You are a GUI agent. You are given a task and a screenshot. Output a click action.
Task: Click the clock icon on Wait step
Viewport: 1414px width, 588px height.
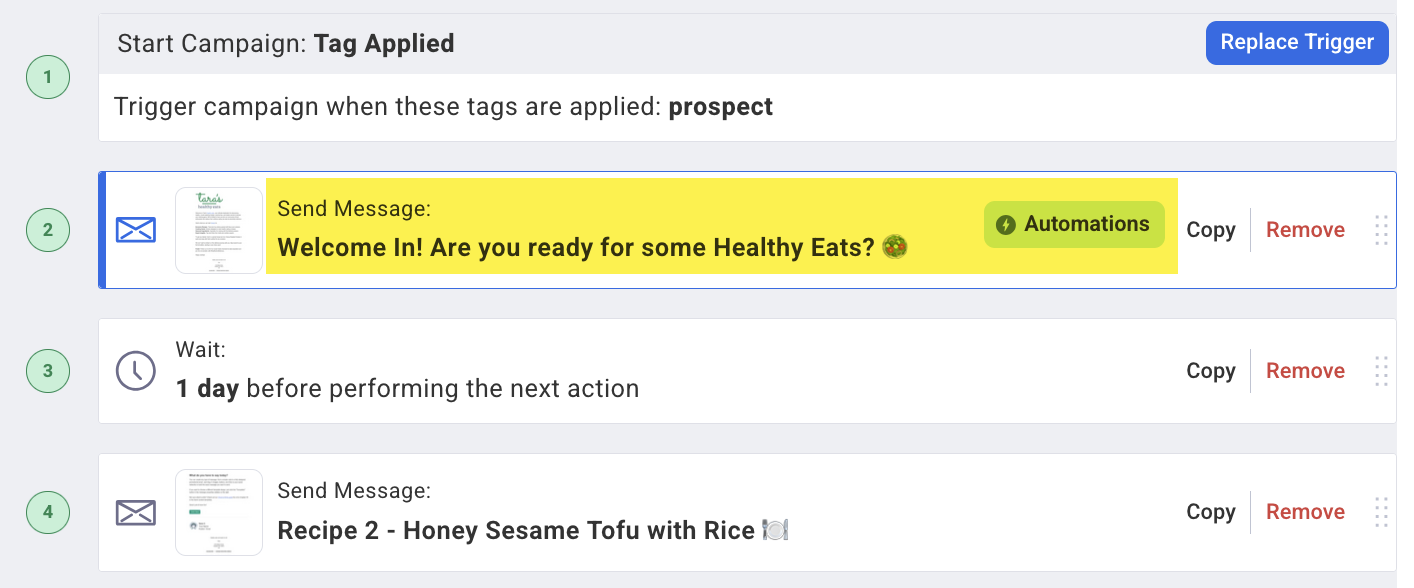(x=136, y=371)
